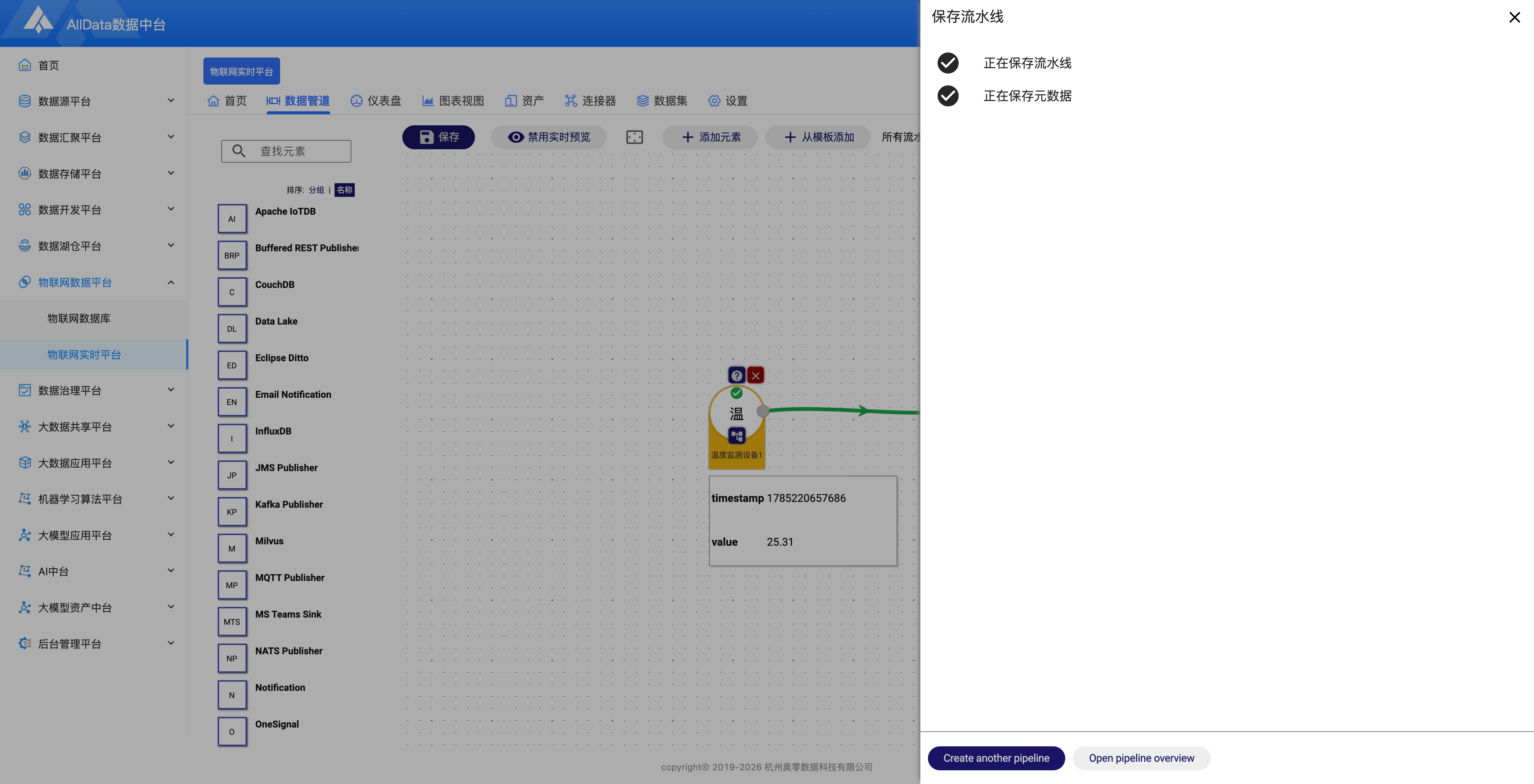Click Create another pipeline button
The image size is (1534, 784).
click(x=996, y=758)
